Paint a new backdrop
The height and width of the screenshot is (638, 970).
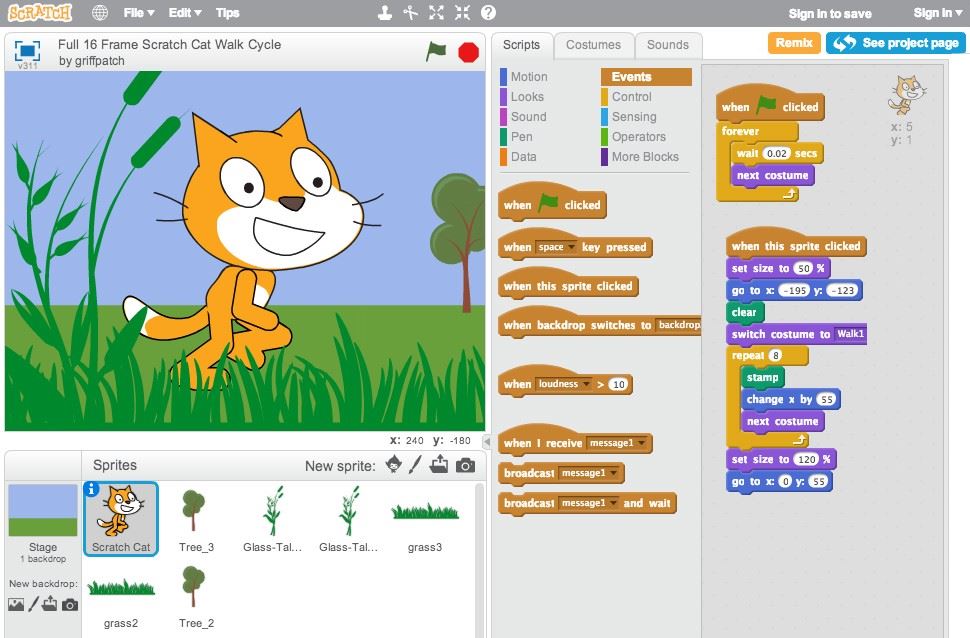33,604
